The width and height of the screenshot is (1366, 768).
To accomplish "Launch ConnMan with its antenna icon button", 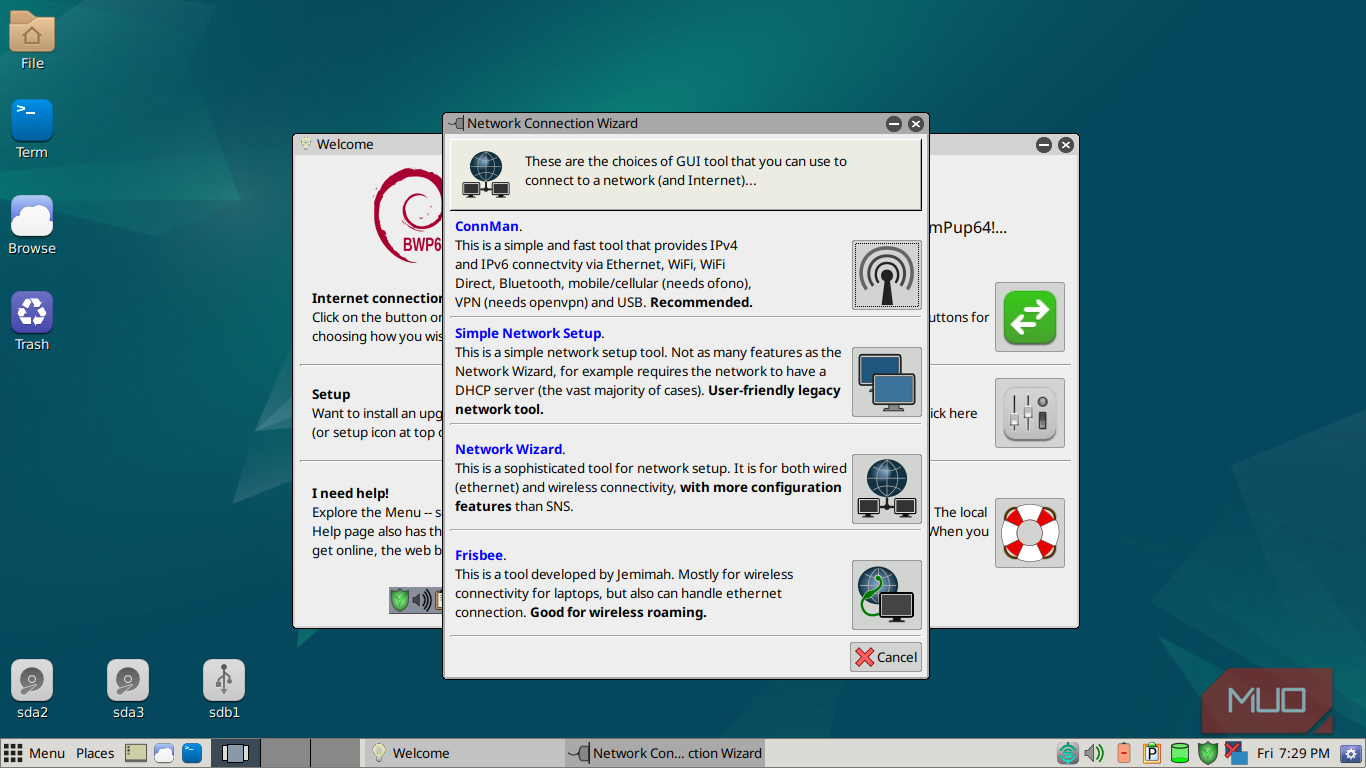I will pyautogui.click(x=886, y=275).
